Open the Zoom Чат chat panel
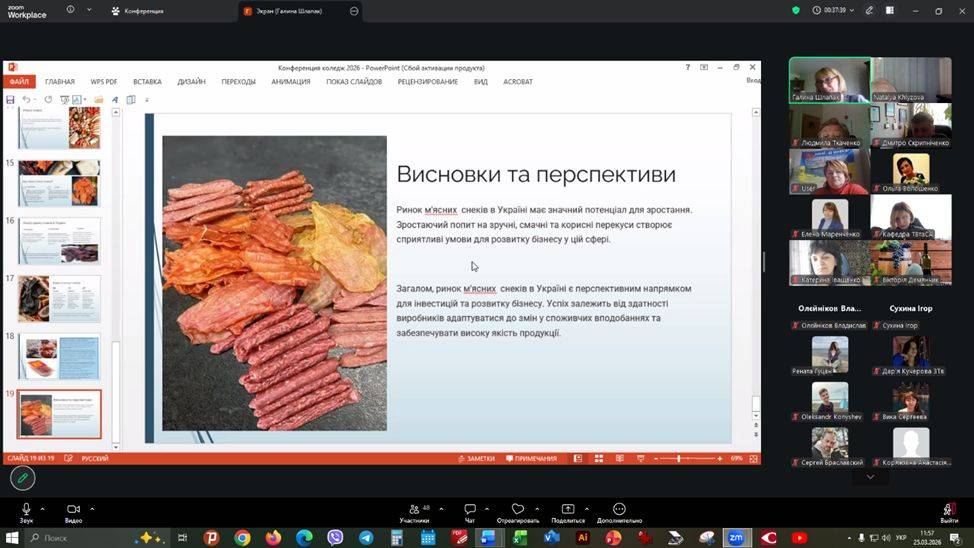Image resolution: width=974 pixels, height=548 pixels. [x=469, y=510]
